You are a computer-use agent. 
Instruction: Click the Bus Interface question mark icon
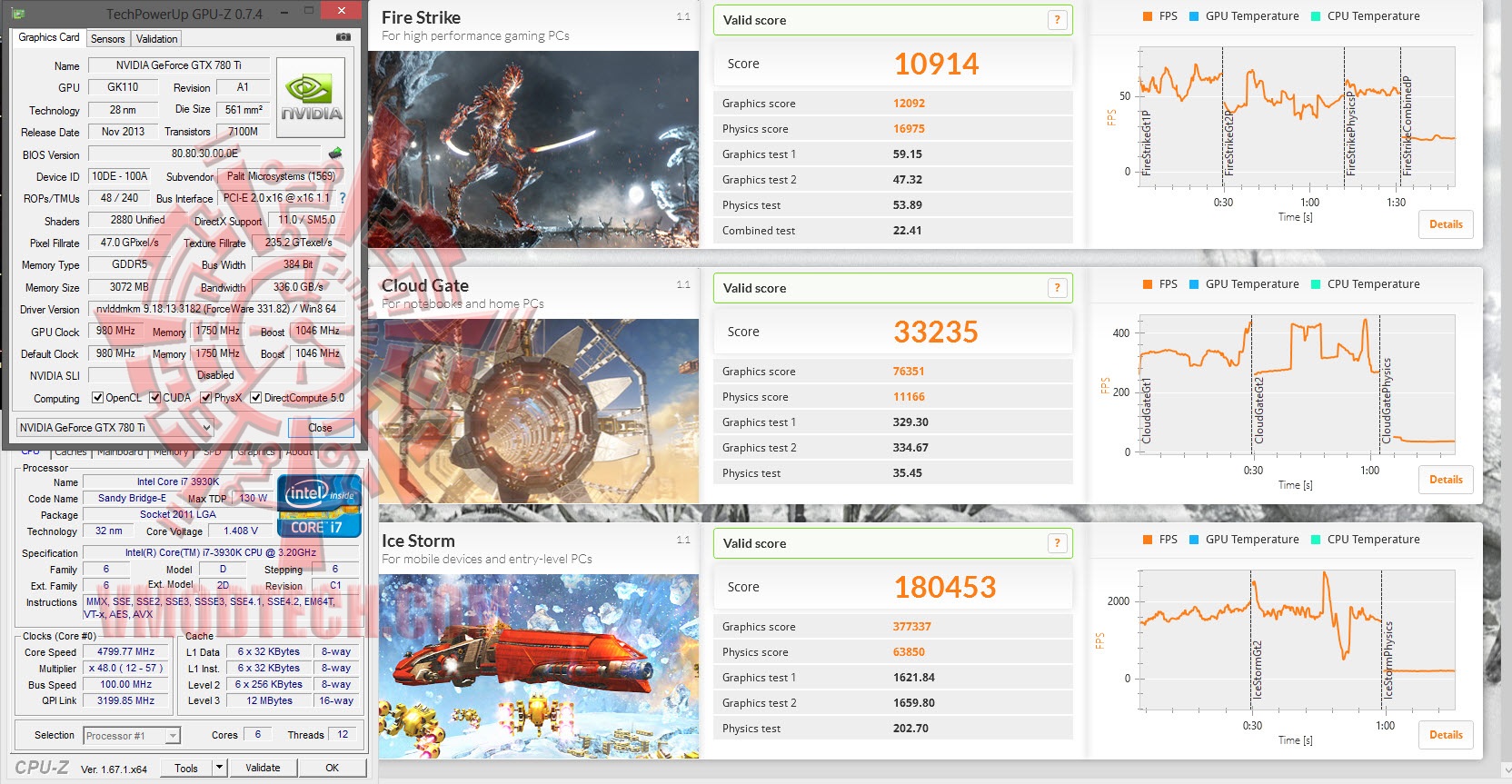tap(343, 198)
